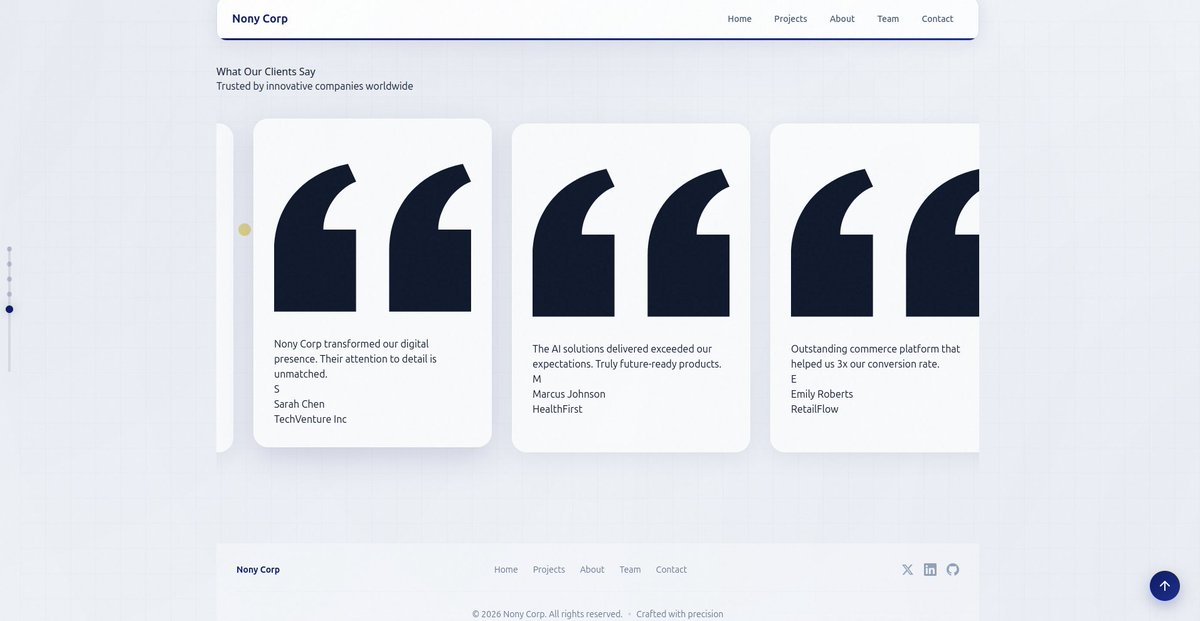Click the quote mark icon in Marcus Johnson's card
This screenshot has height=621, width=1200.
click(x=631, y=243)
